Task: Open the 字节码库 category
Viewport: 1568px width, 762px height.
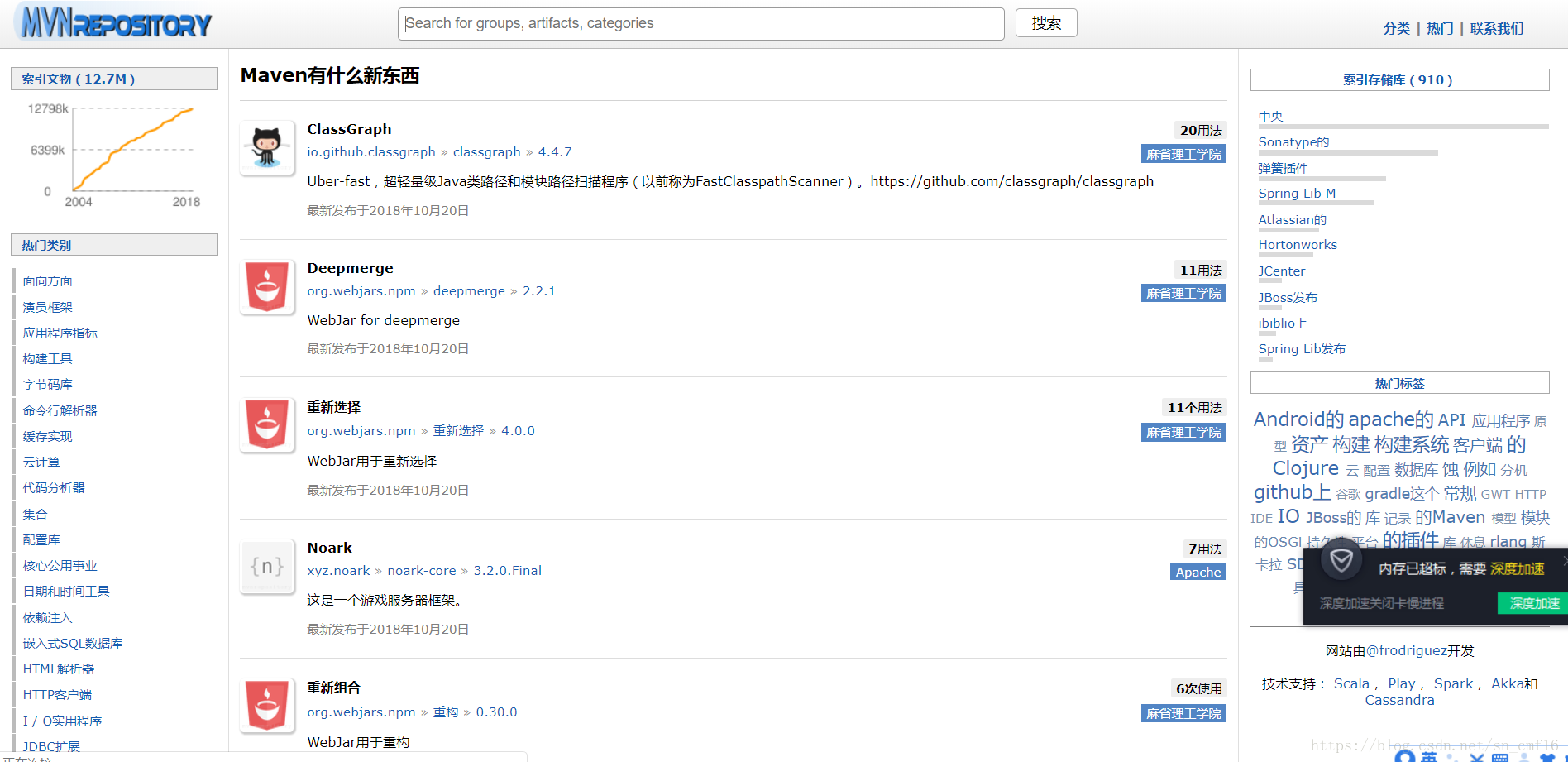Action: (48, 384)
